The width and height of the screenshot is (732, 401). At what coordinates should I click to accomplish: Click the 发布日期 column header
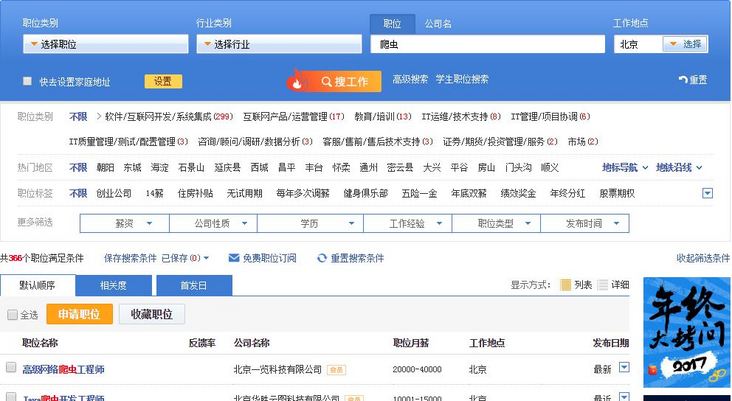coord(611,343)
